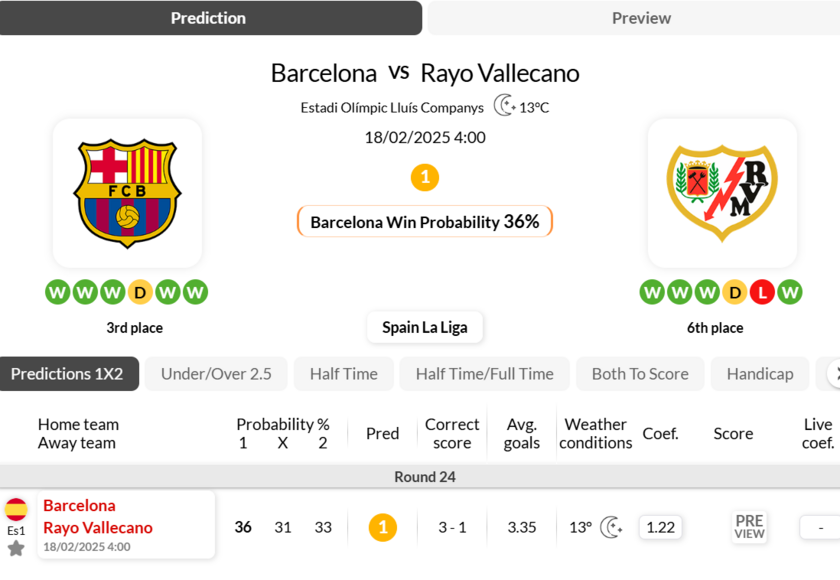This screenshot has width=840, height=580.
Task: Open the Half Time predictions tab
Action: coord(343,374)
